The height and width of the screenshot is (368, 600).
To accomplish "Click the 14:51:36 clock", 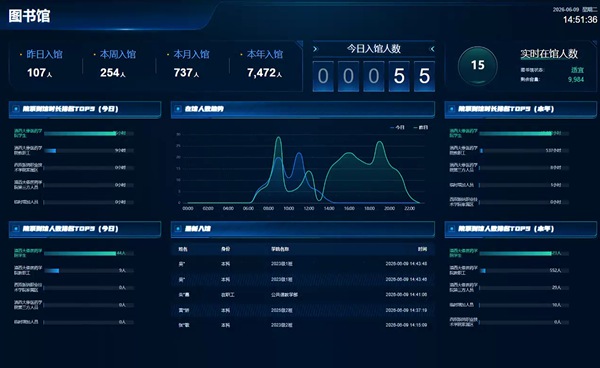I will point(580,20).
